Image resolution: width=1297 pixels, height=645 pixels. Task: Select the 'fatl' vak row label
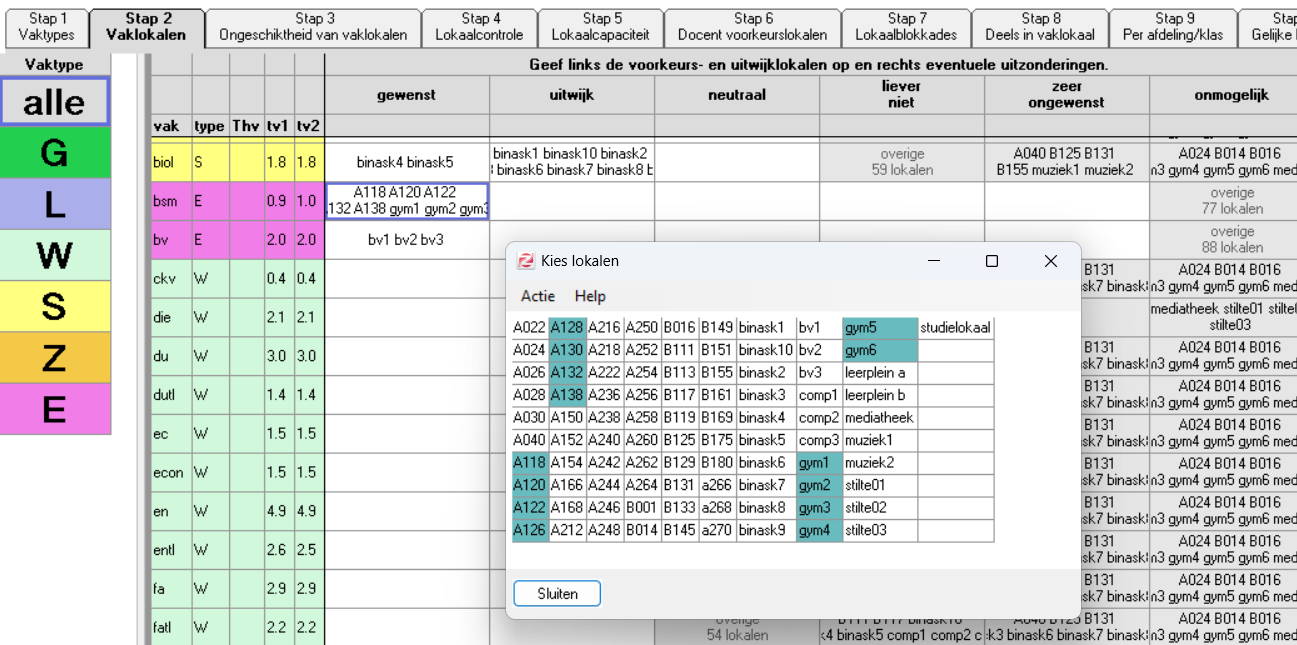pos(171,628)
